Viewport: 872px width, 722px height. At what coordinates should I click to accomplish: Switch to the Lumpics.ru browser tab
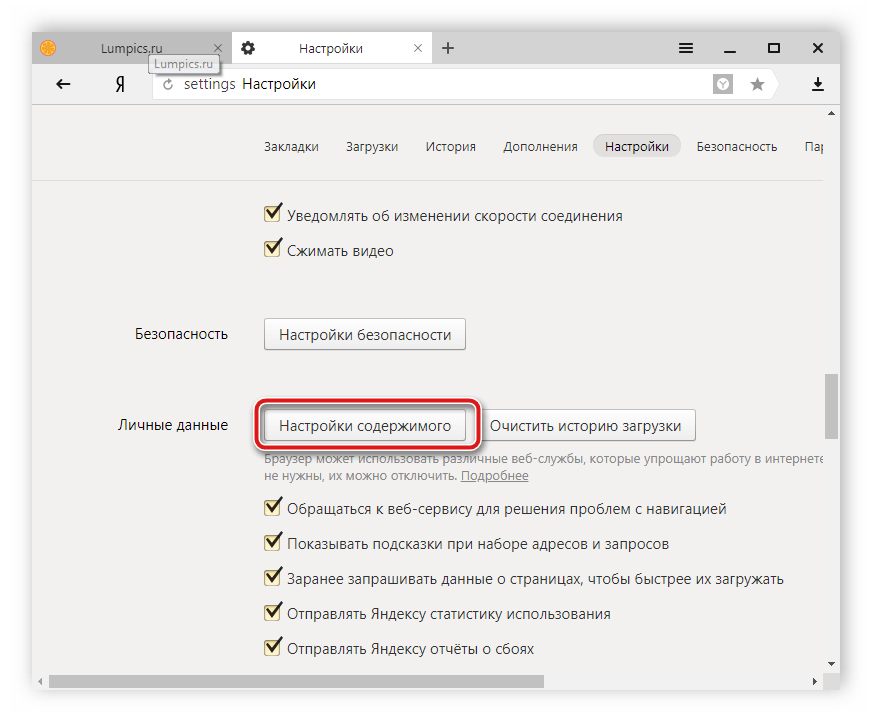click(132, 48)
